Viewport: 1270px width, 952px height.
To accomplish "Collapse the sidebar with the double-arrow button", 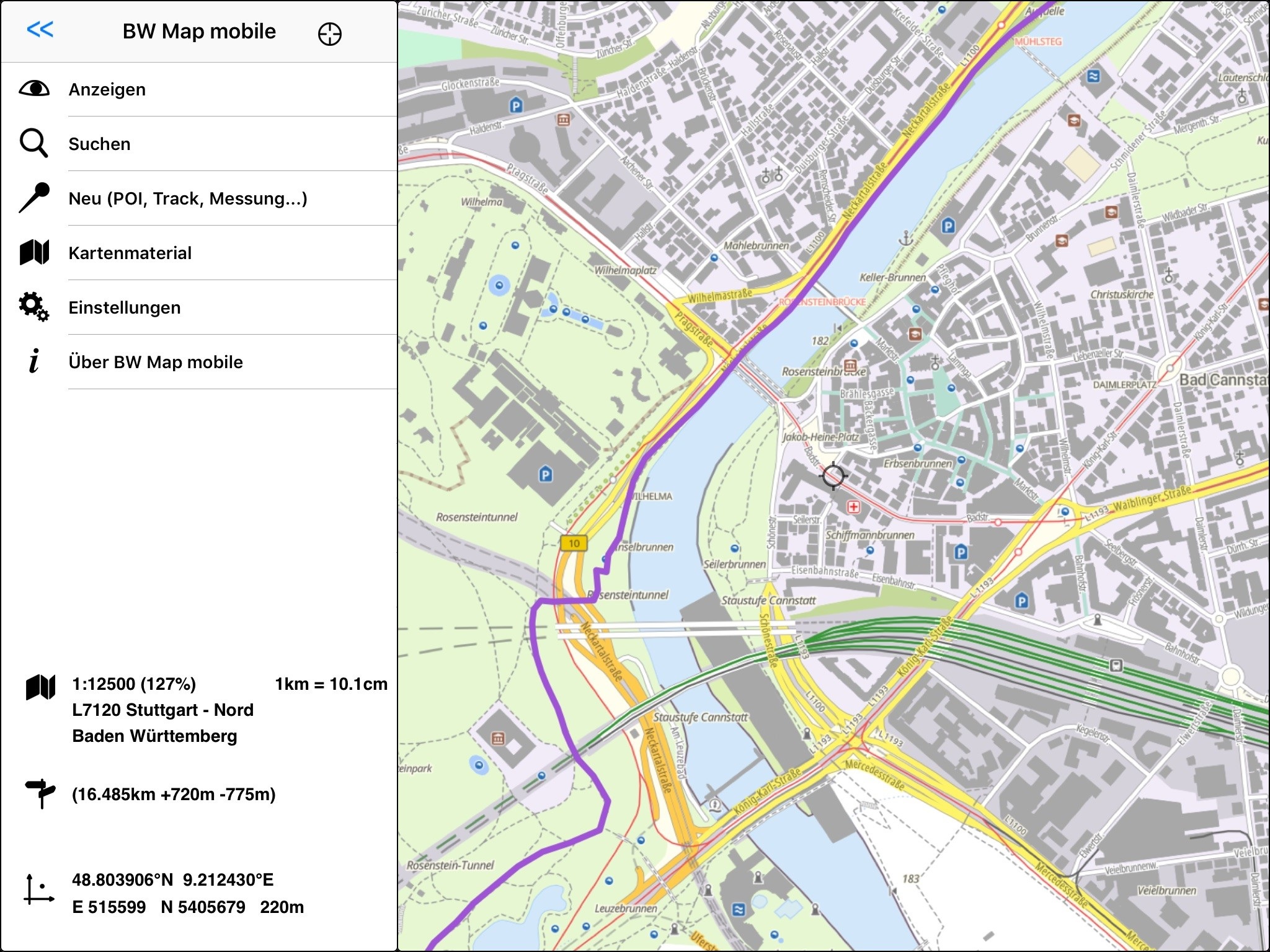I will [x=40, y=30].
